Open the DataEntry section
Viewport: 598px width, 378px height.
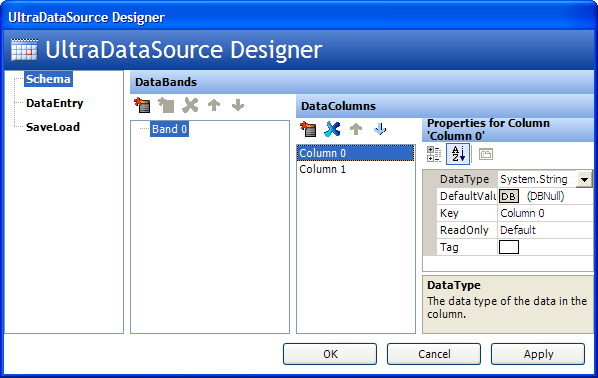click(55, 103)
